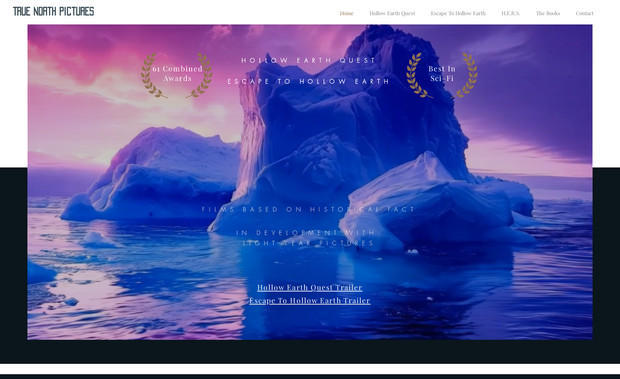Viewport: 620px width, 379px height.
Task: Navigate to the H.E.R.S. page
Action: click(510, 13)
